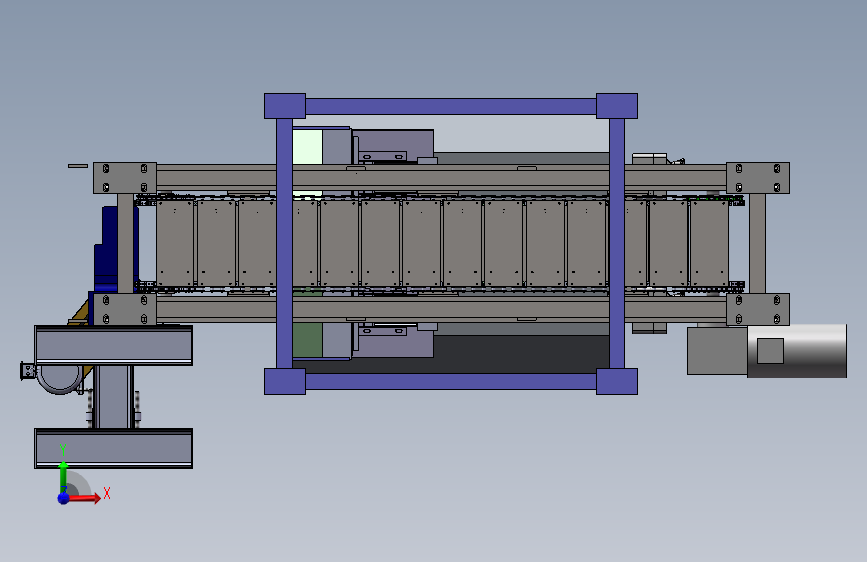Select the left blue vertical post

tap(284, 243)
